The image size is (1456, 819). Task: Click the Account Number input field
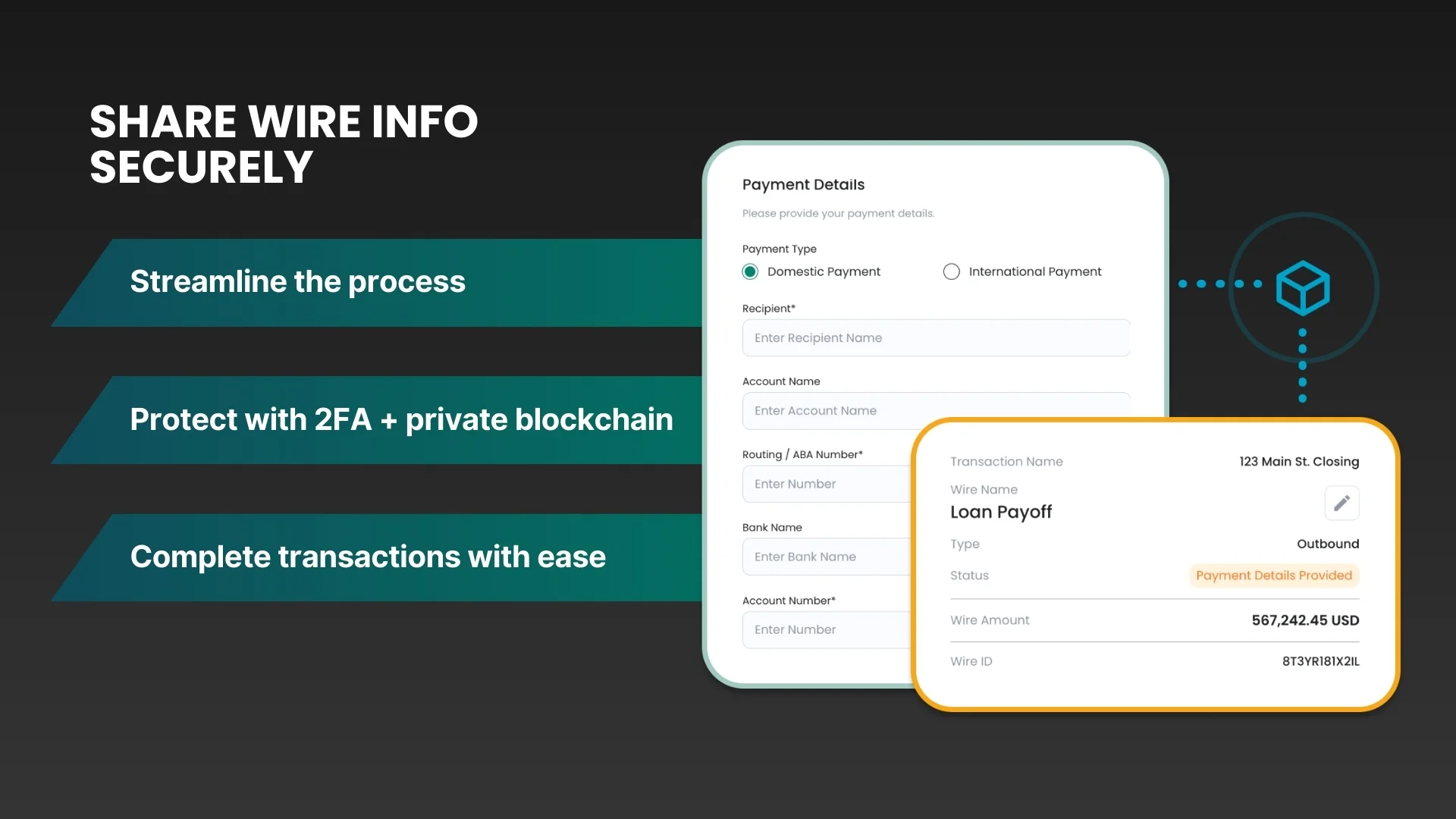pyautogui.click(x=827, y=629)
